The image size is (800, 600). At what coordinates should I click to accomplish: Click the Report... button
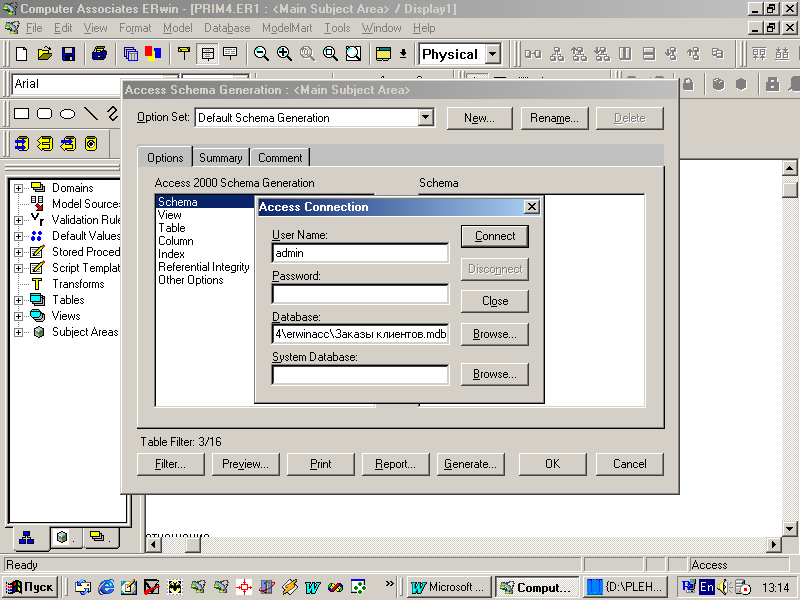(x=395, y=464)
